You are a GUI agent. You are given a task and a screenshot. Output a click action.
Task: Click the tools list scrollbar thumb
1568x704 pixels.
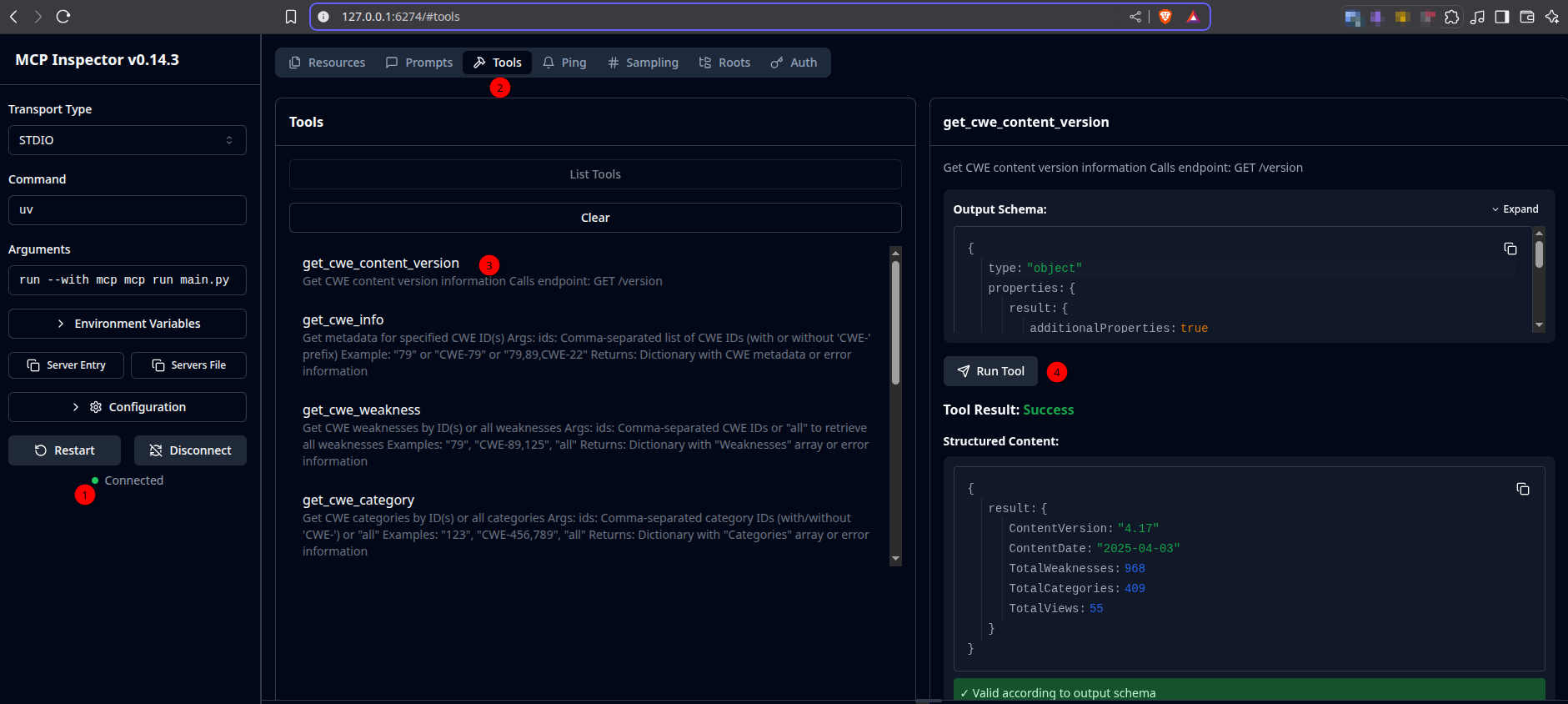click(x=895, y=323)
